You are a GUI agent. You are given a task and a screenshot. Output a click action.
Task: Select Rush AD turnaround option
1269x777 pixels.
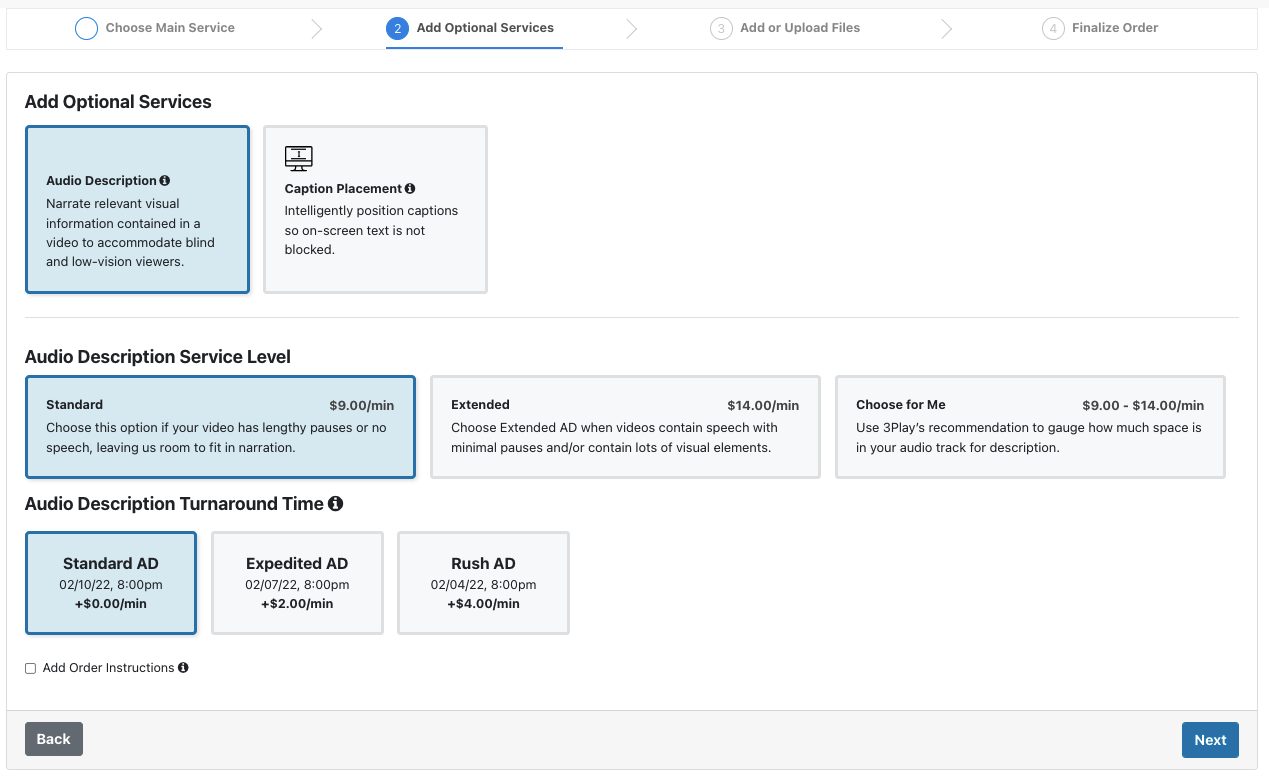[x=483, y=583]
